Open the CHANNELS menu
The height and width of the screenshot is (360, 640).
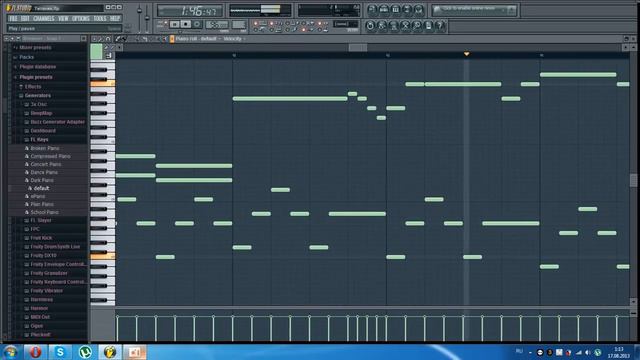(44, 19)
